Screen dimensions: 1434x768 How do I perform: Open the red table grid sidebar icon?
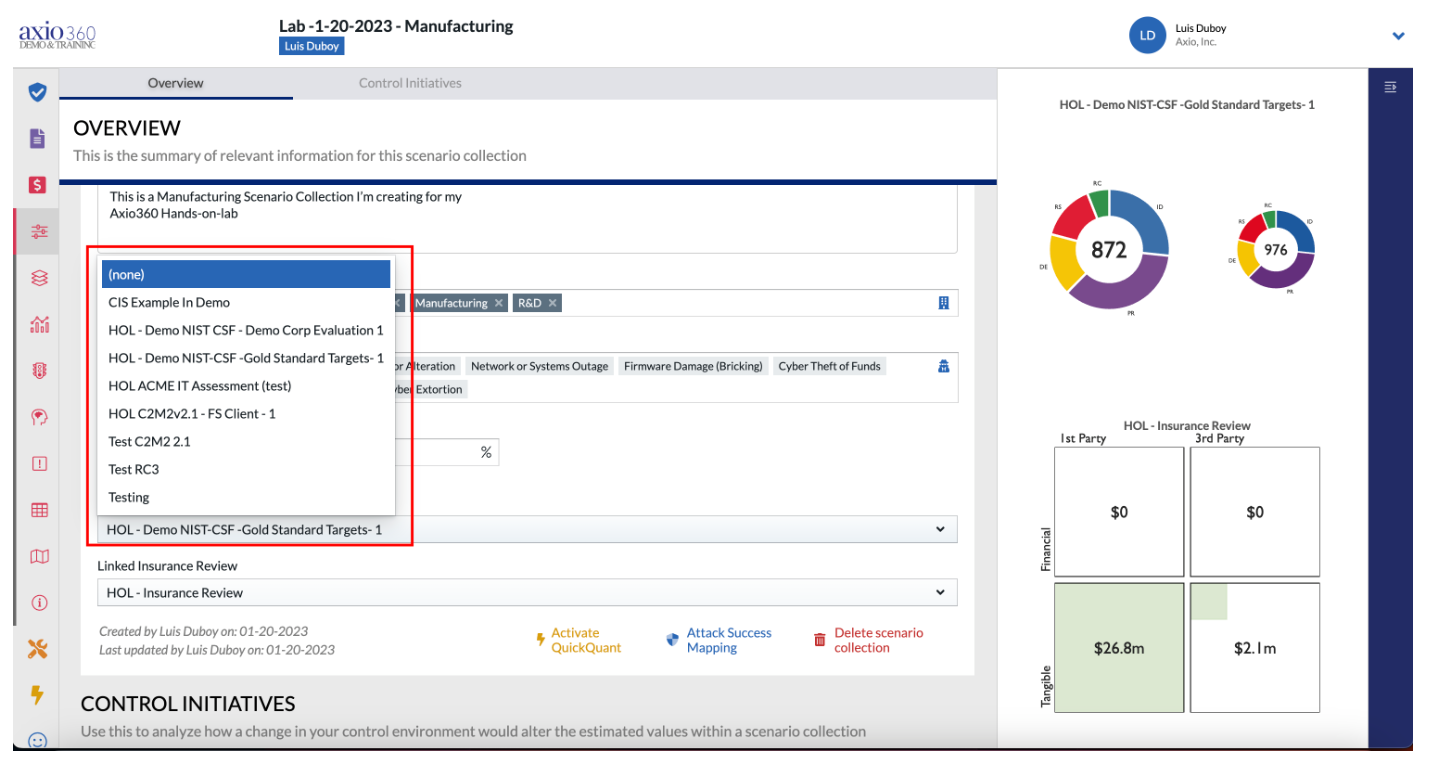click(39, 510)
